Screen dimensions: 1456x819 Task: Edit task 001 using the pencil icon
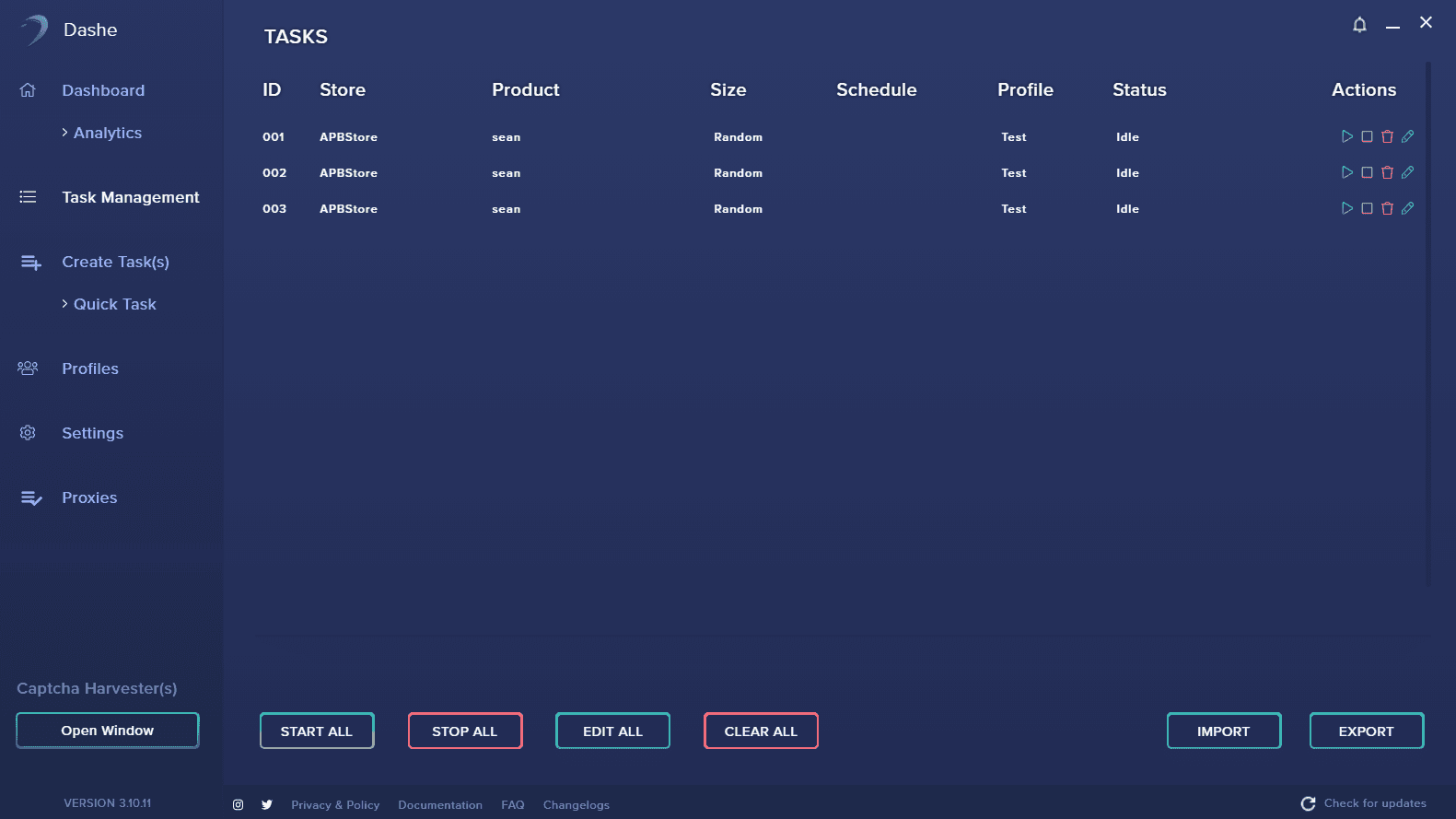click(1407, 136)
